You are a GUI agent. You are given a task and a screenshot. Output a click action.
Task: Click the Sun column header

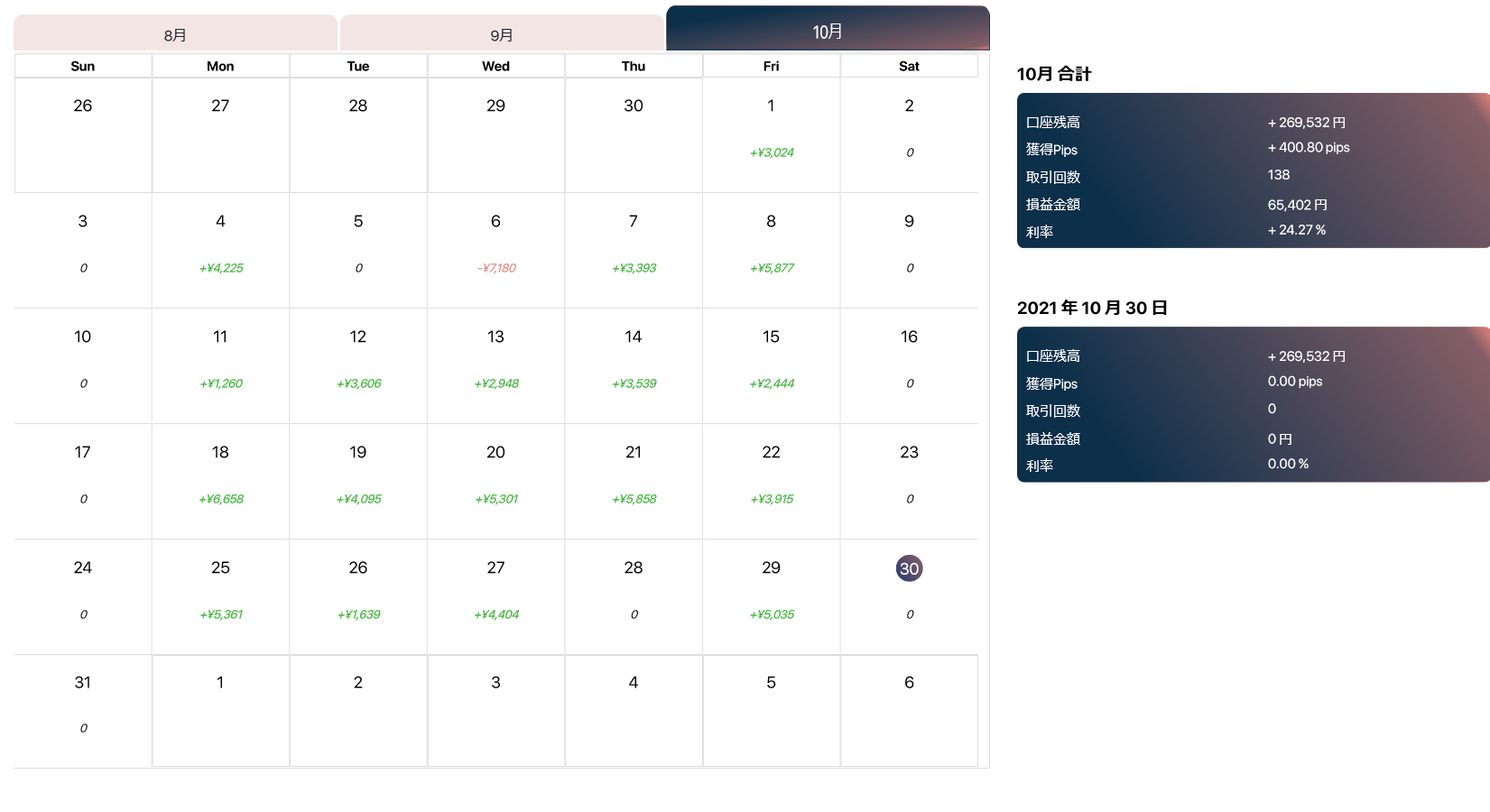pyautogui.click(x=82, y=66)
